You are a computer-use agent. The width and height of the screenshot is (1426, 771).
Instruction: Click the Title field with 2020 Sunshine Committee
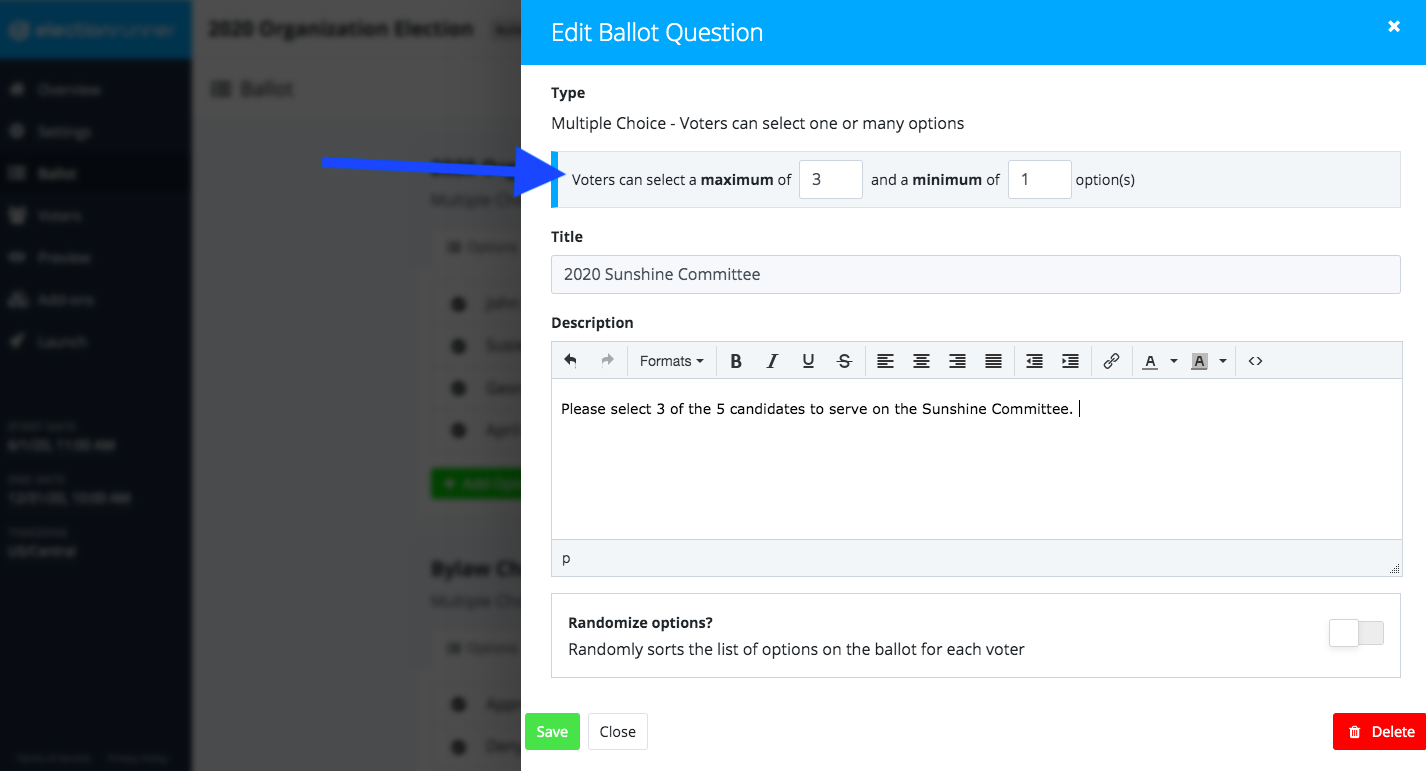[x=976, y=274]
